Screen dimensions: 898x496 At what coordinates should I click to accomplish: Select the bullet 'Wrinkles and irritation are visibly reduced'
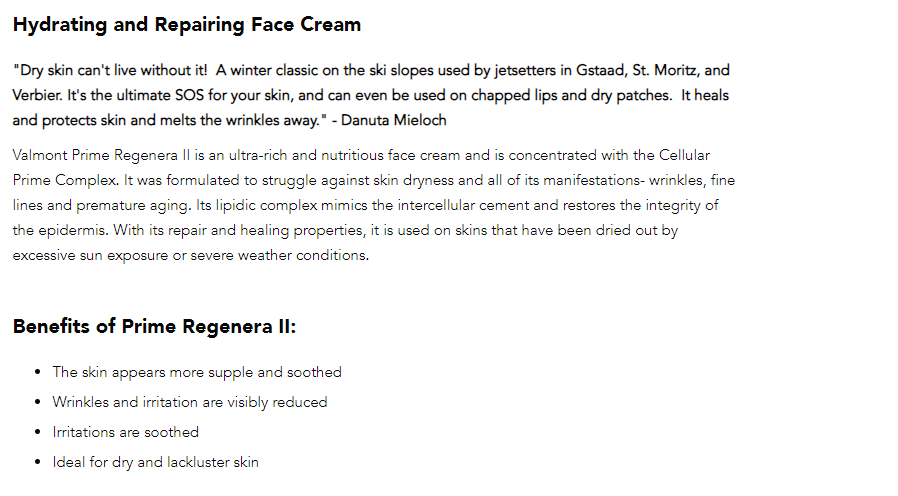click(x=190, y=402)
